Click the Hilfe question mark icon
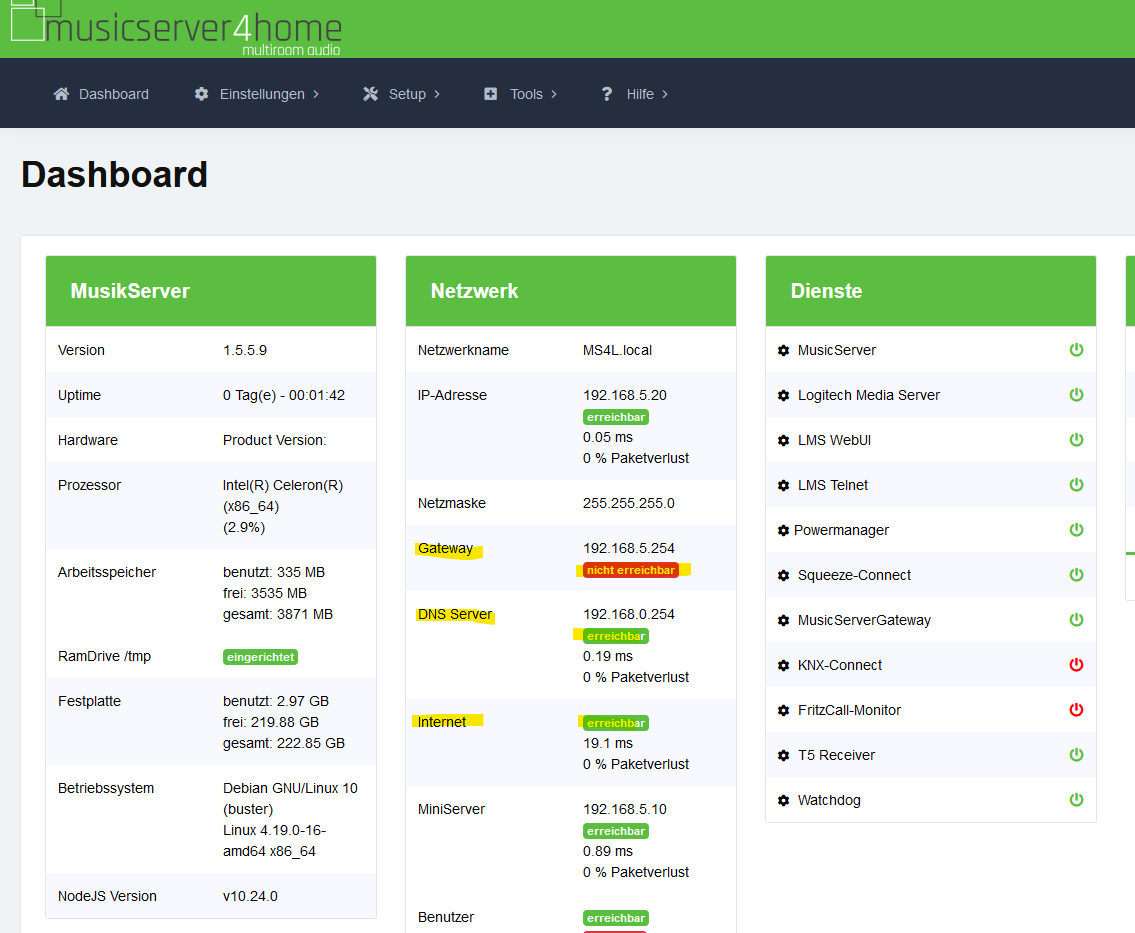Image resolution: width=1135 pixels, height=933 pixels. (607, 94)
